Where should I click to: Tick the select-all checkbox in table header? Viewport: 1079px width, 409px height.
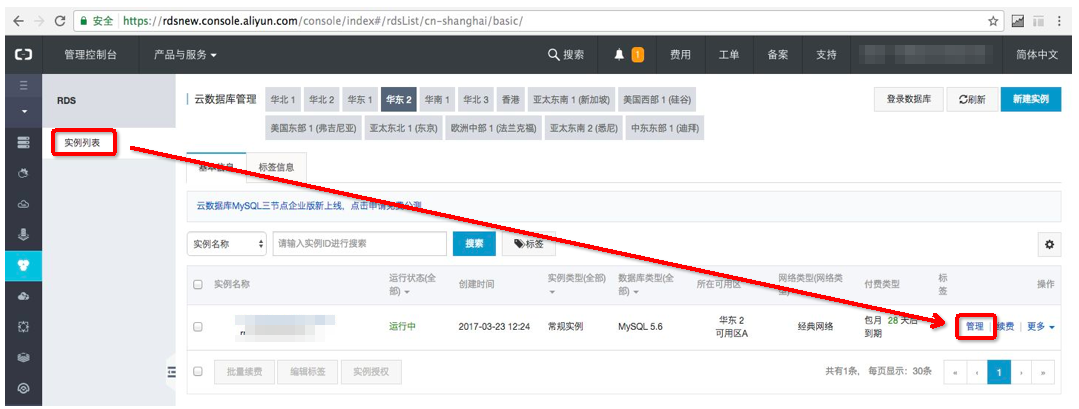(x=198, y=284)
